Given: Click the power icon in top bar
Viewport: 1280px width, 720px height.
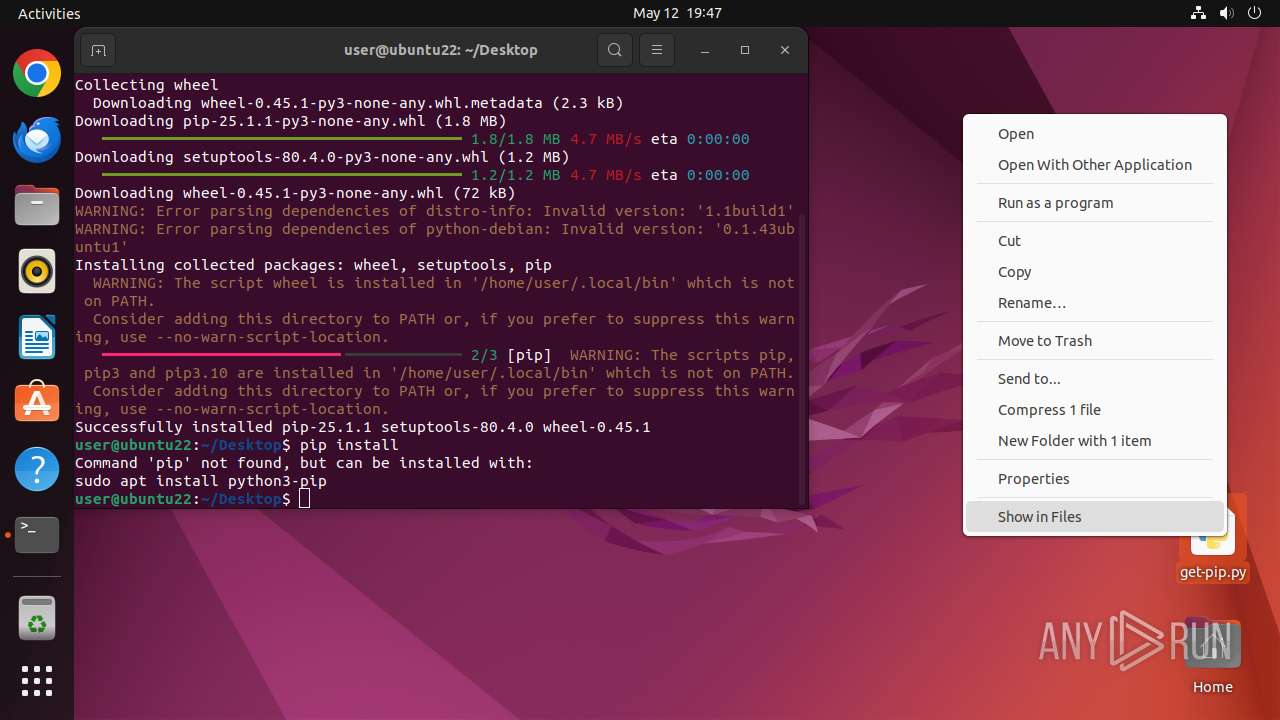Looking at the screenshot, I should pyautogui.click(x=1254, y=13).
